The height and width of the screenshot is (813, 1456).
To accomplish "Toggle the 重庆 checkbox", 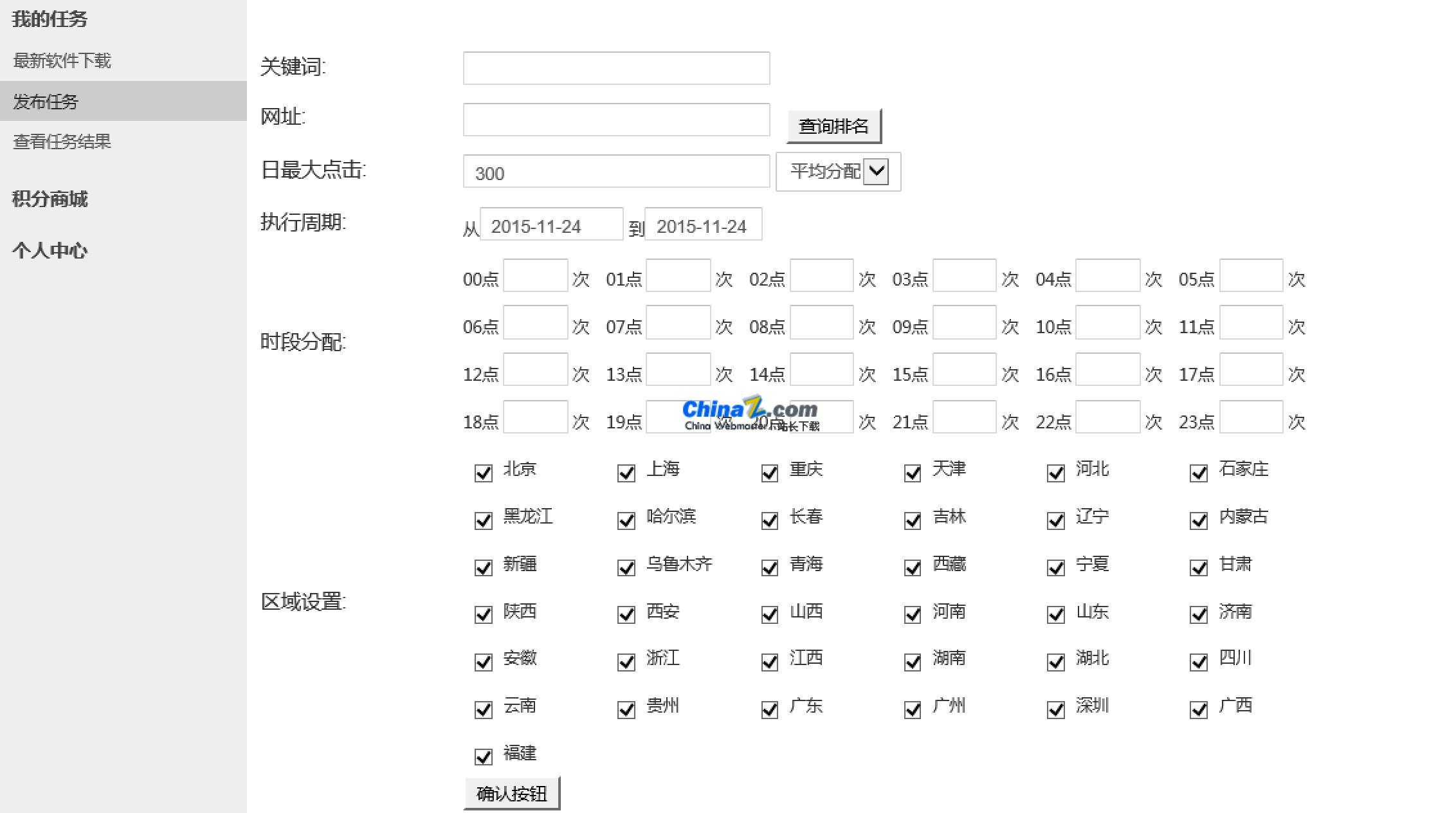I will (770, 473).
